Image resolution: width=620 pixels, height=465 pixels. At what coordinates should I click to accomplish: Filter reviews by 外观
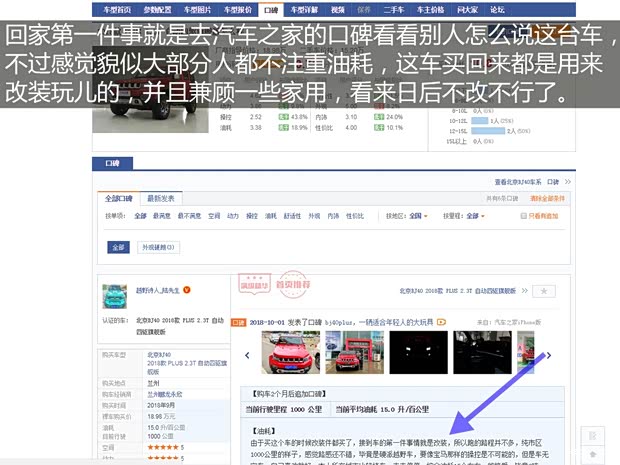pos(314,216)
